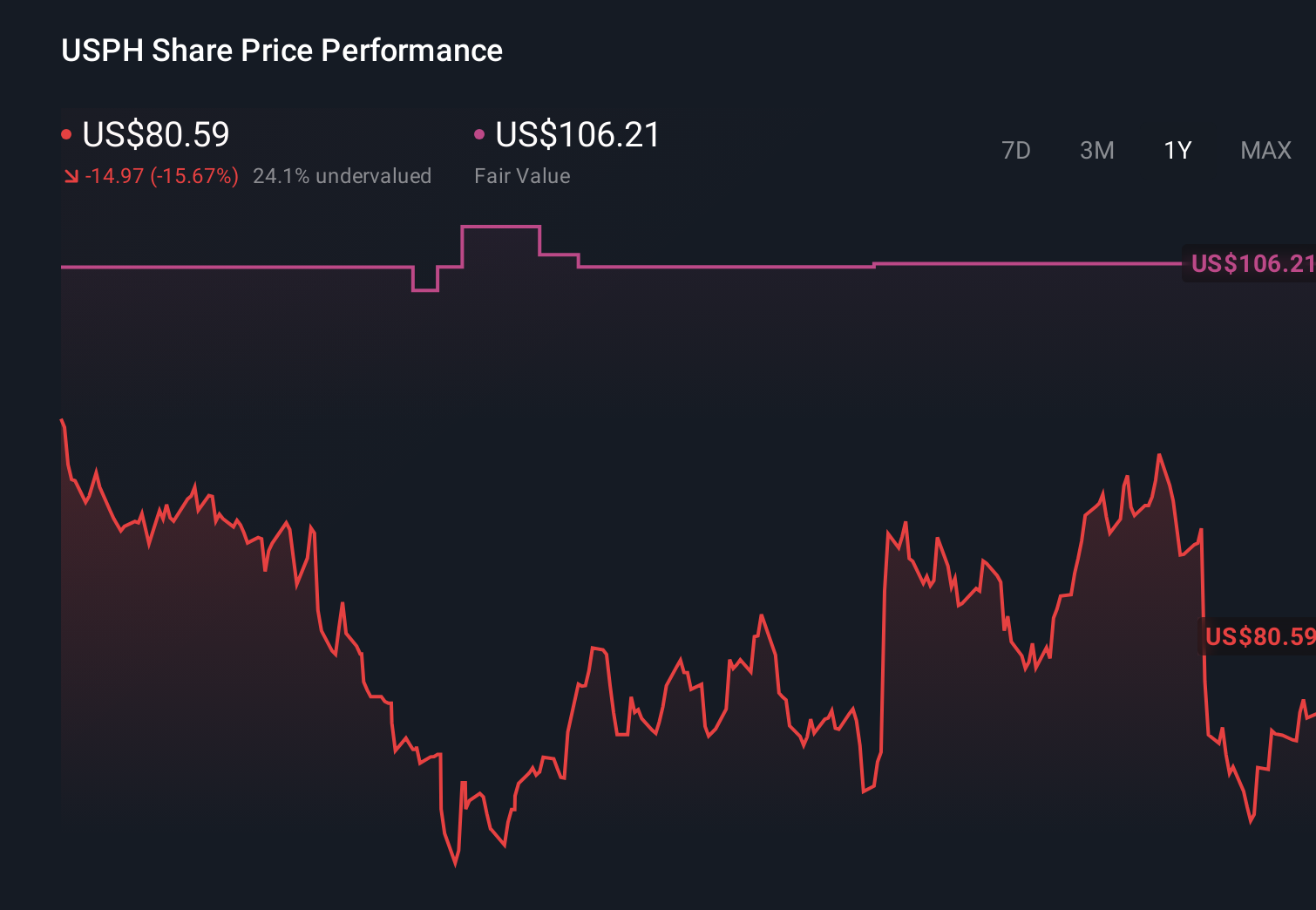Screen dimensions: 1316x910
Task: Select the US$106.21 price tag on chart
Action: point(1252,263)
